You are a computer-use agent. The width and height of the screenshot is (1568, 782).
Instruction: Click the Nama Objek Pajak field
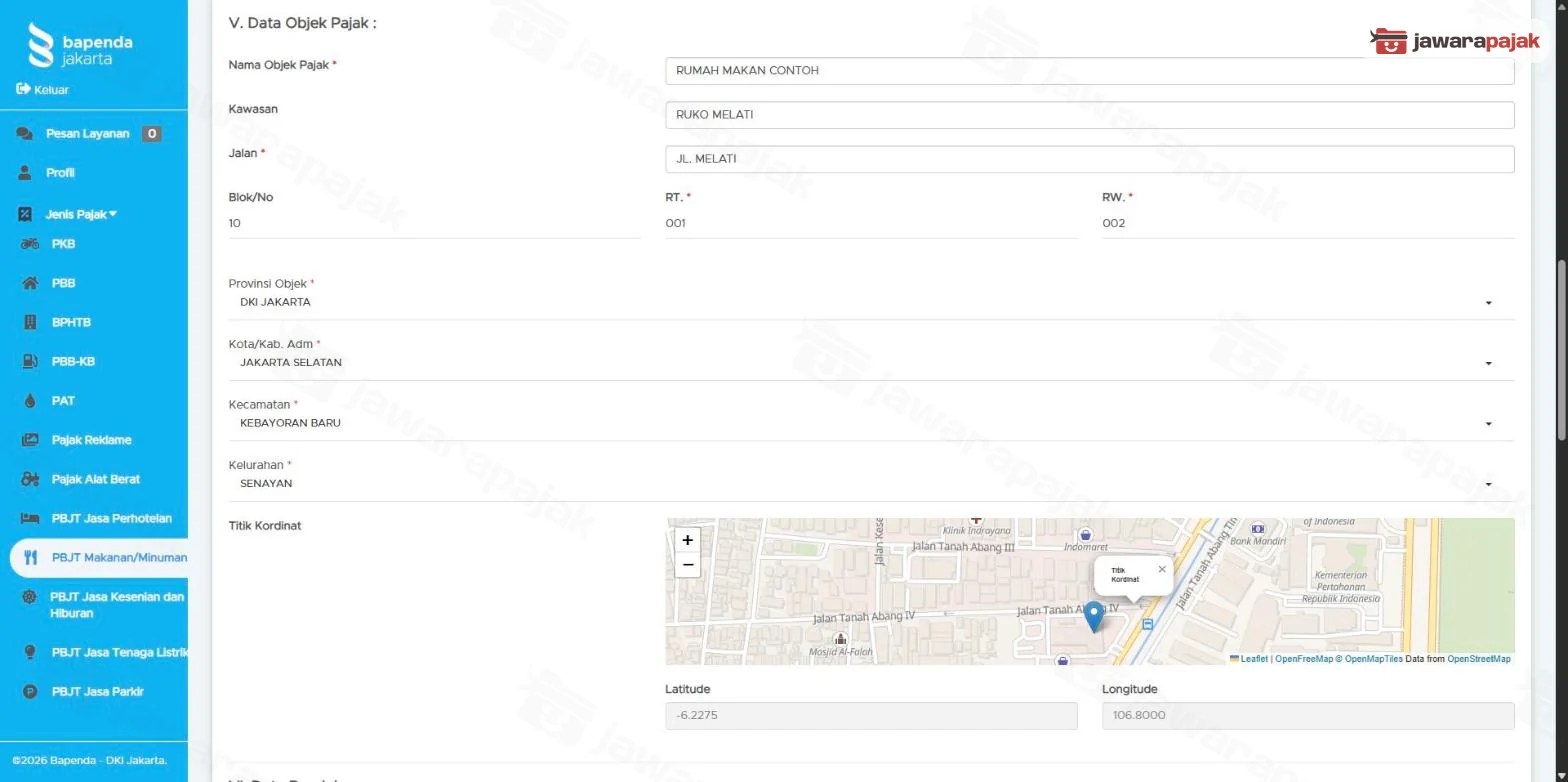coord(1089,71)
